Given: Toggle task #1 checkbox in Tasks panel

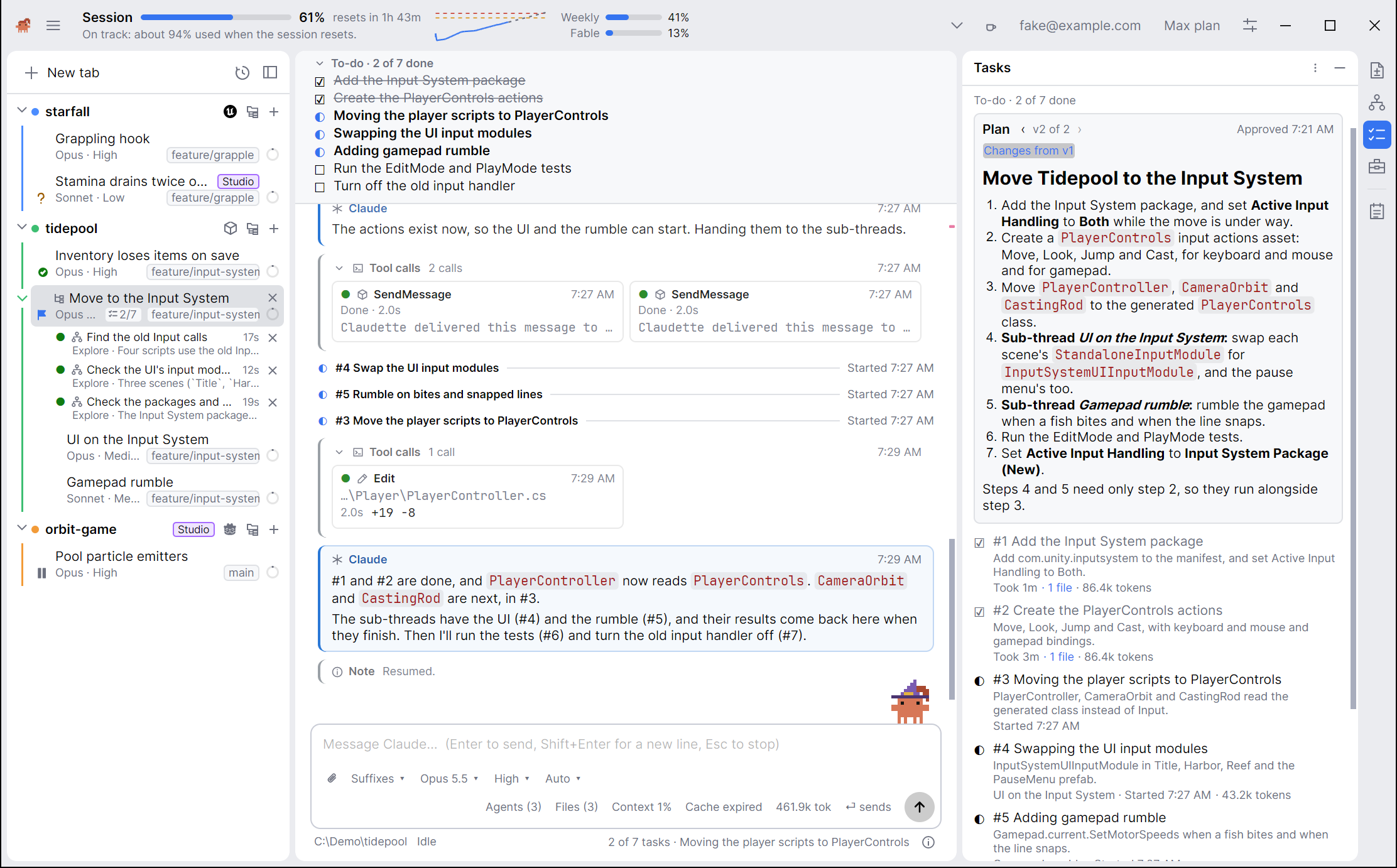Looking at the screenshot, I should [979, 543].
